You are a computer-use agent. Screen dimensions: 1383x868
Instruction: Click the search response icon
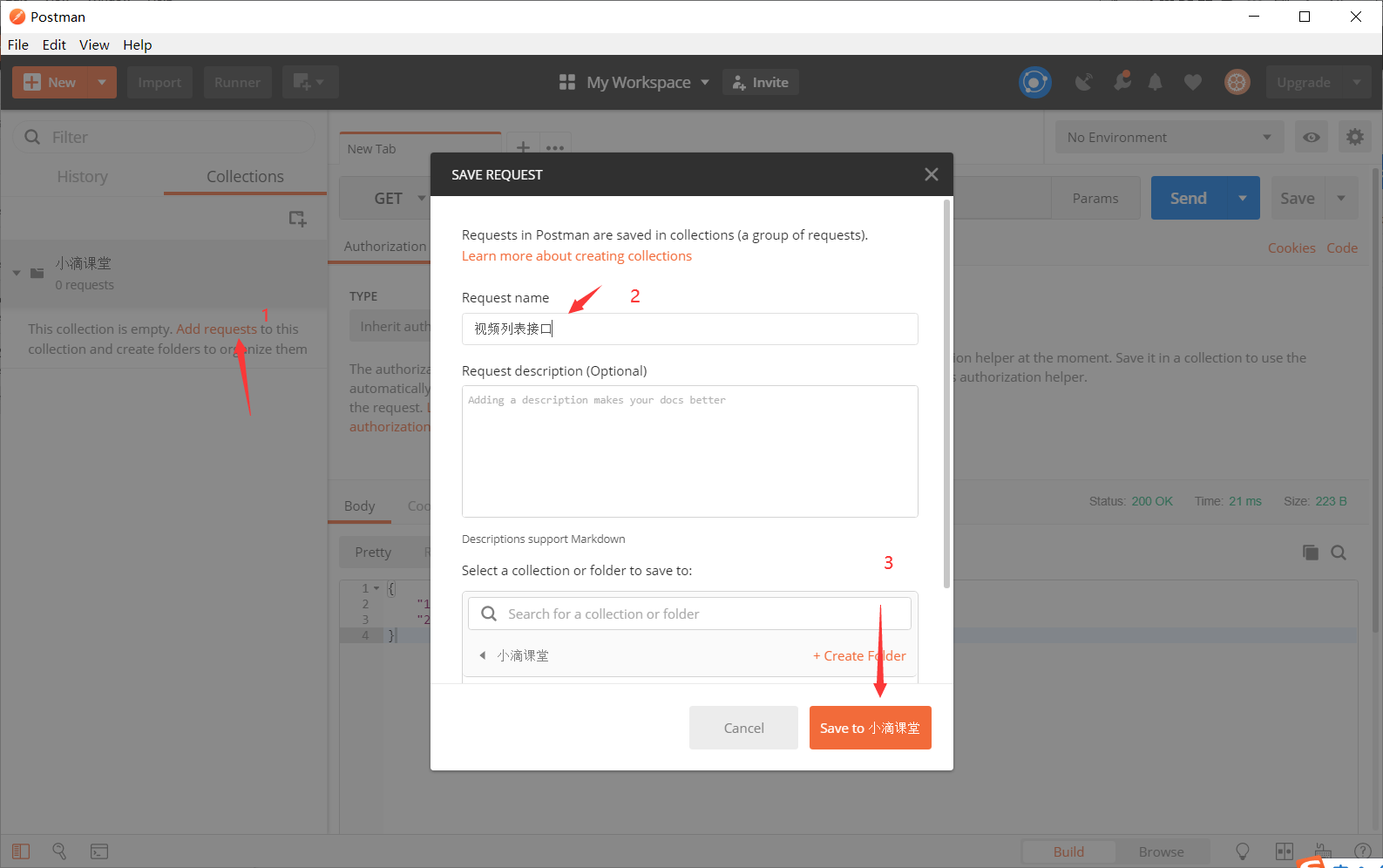1339,552
